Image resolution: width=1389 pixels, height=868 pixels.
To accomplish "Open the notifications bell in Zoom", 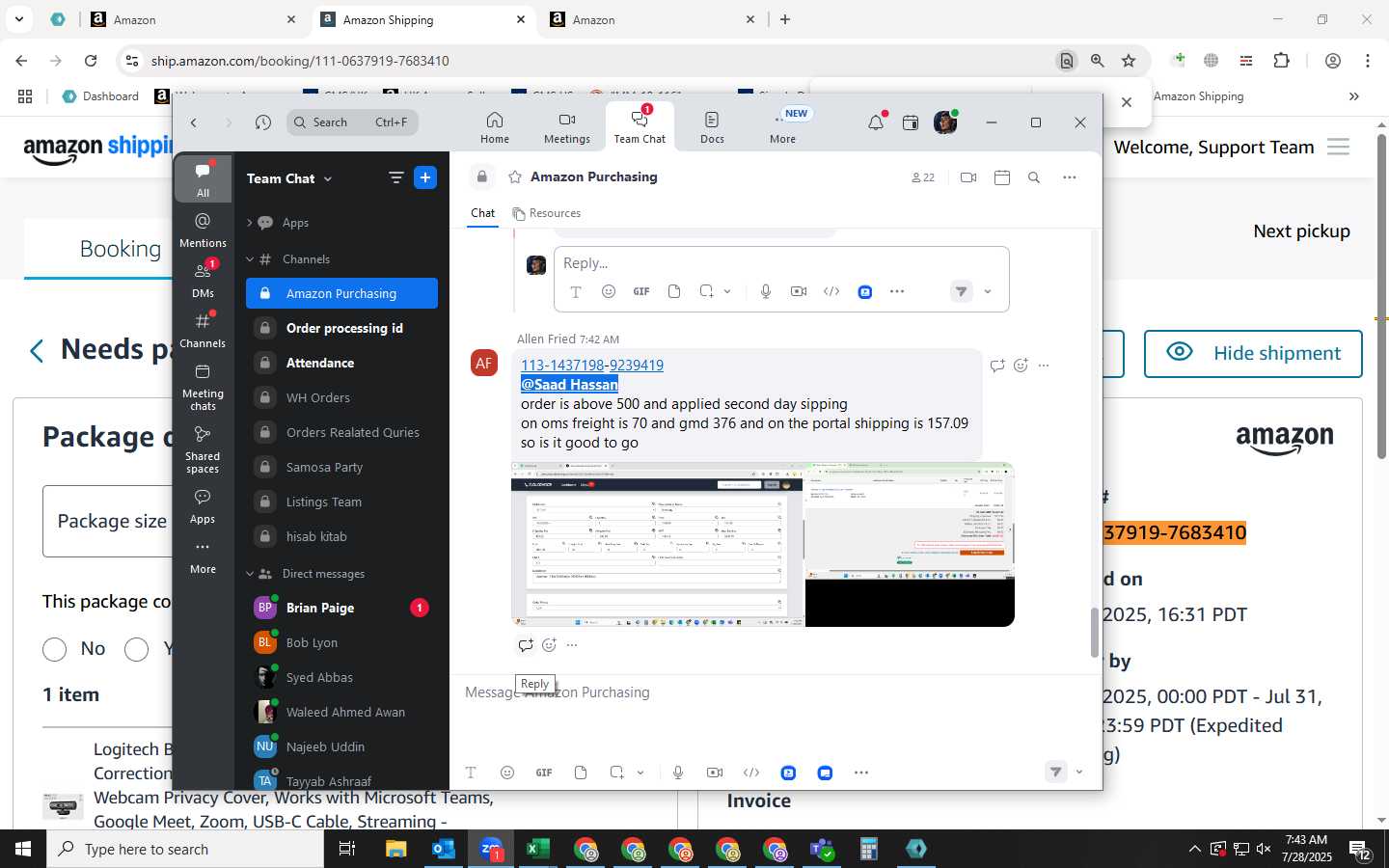I will 876,122.
